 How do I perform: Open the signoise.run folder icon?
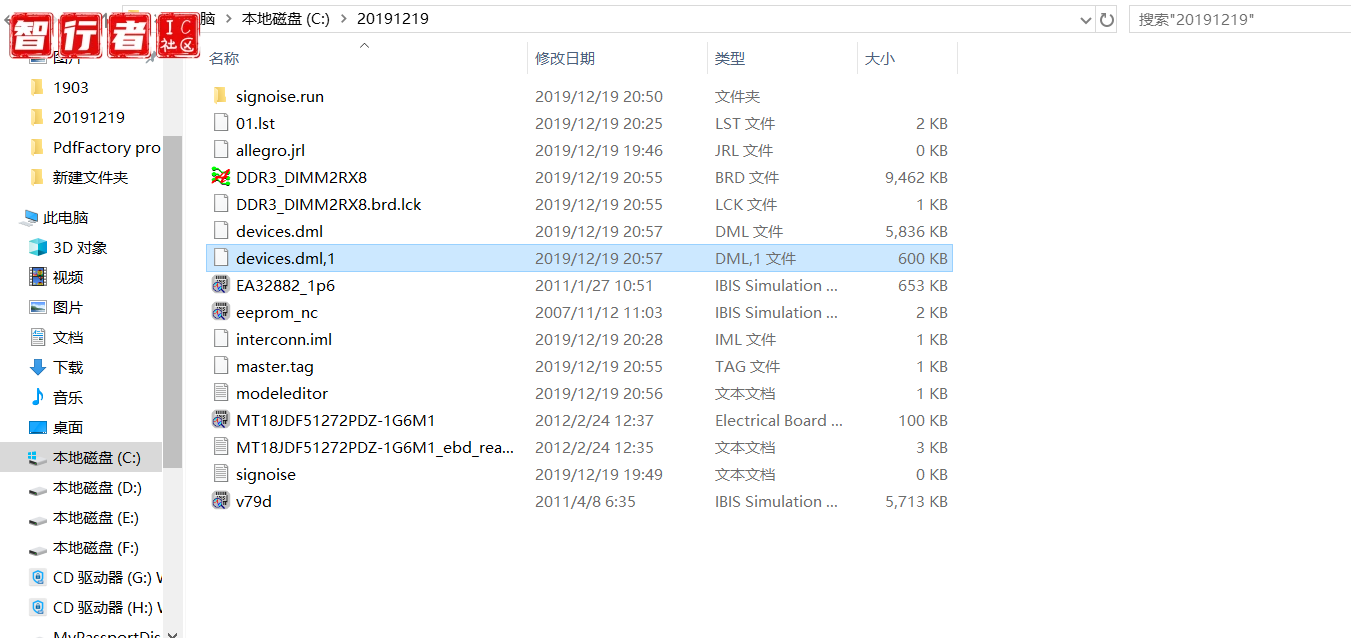(221, 96)
